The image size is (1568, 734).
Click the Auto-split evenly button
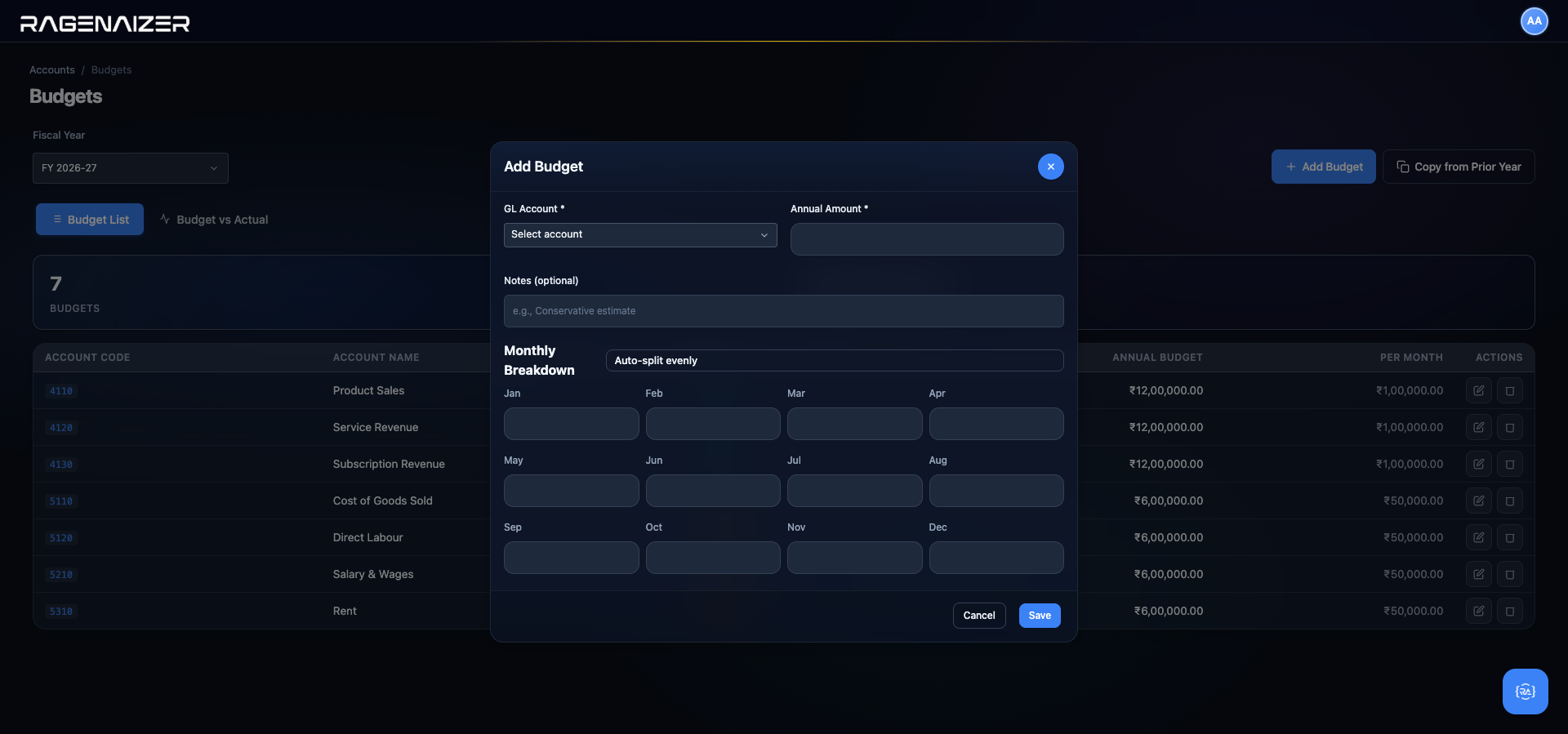click(835, 361)
